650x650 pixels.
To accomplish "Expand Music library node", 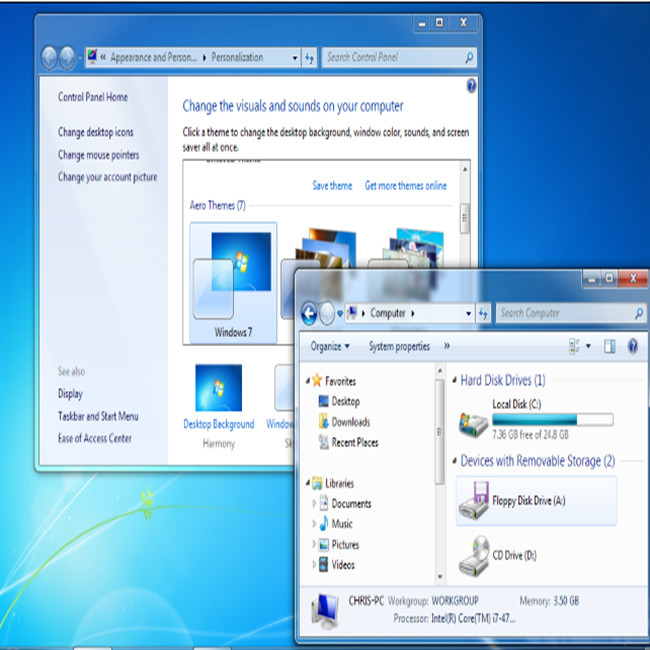I will [x=314, y=523].
